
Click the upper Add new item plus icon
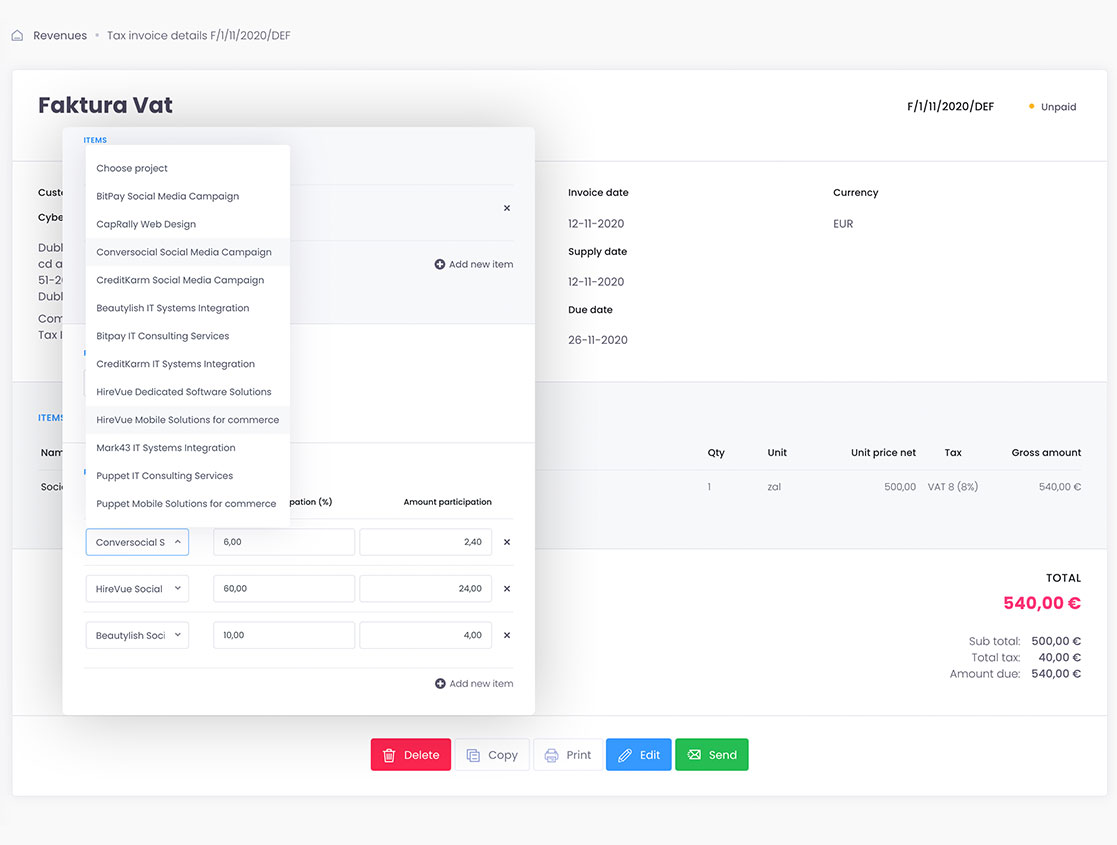coord(440,264)
